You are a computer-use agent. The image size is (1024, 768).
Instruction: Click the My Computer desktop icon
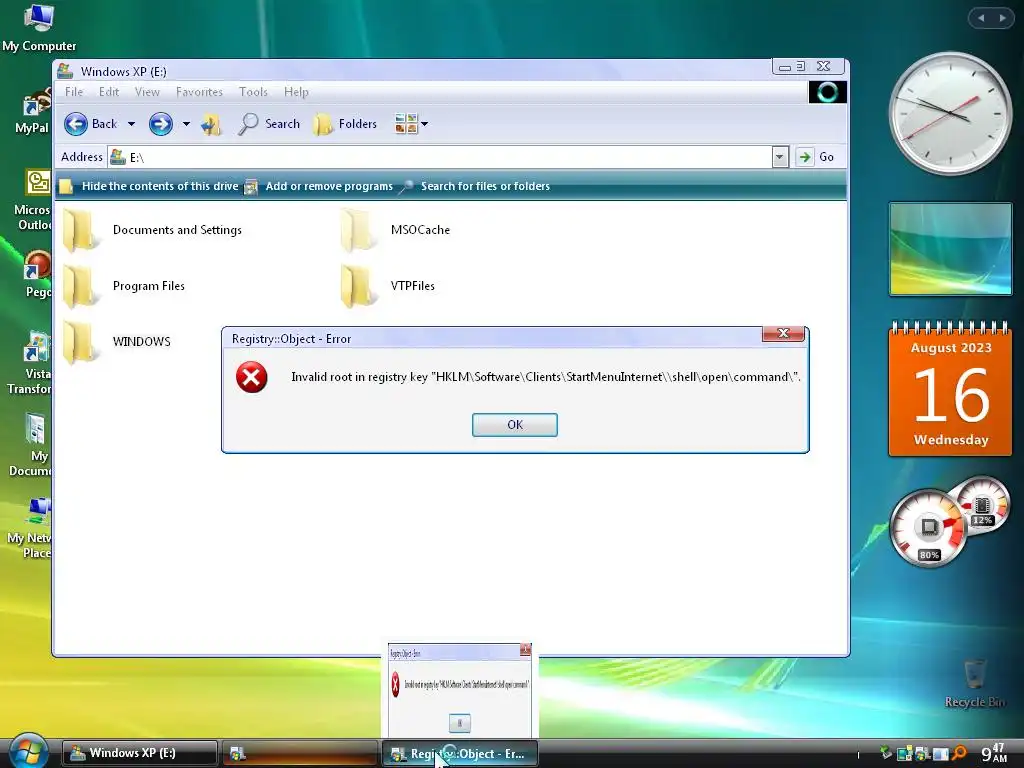[x=39, y=27]
